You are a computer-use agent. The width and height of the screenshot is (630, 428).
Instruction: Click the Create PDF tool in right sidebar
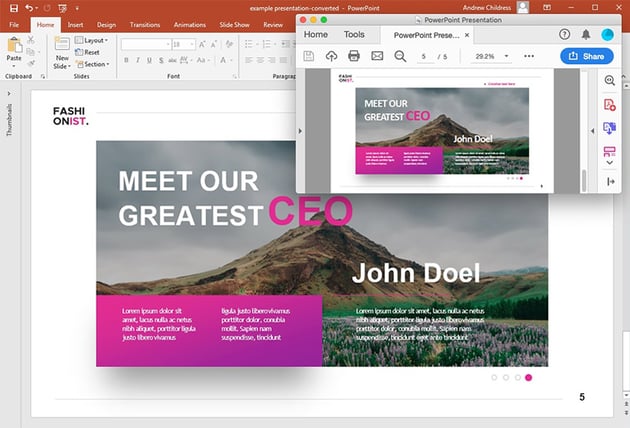[609, 104]
